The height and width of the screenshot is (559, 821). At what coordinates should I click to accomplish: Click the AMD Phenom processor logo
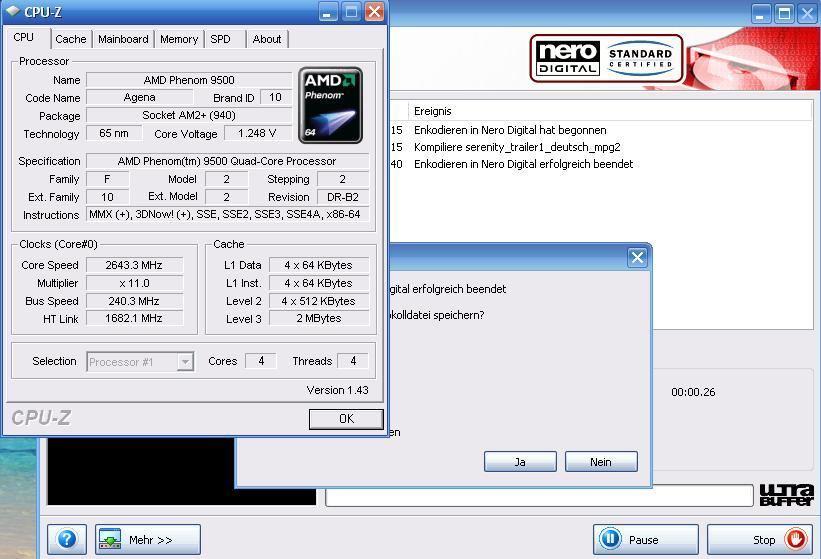tap(330, 105)
